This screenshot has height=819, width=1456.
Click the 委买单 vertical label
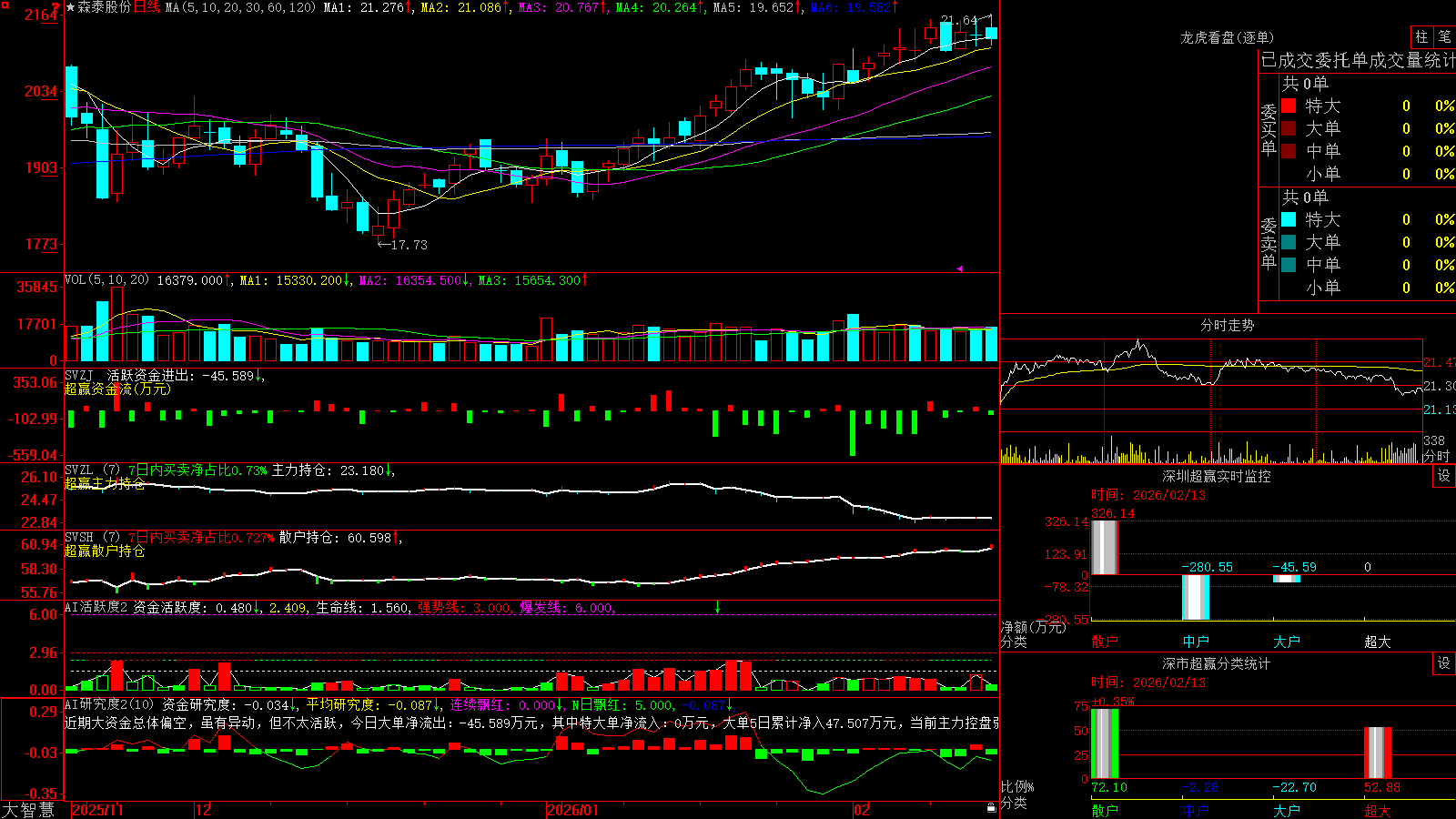coord(1269,129)
